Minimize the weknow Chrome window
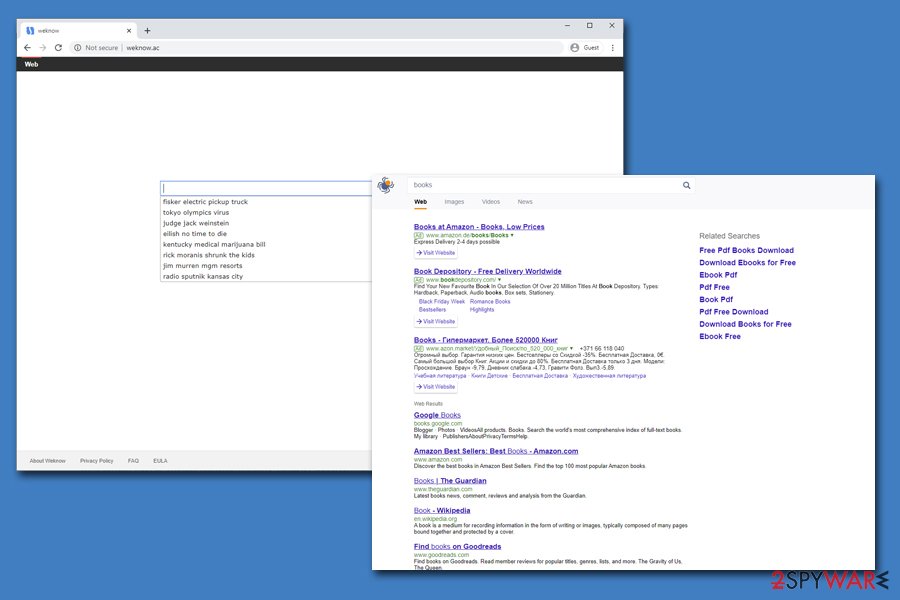This screenshot has height=600, width=900. (567, 25)
